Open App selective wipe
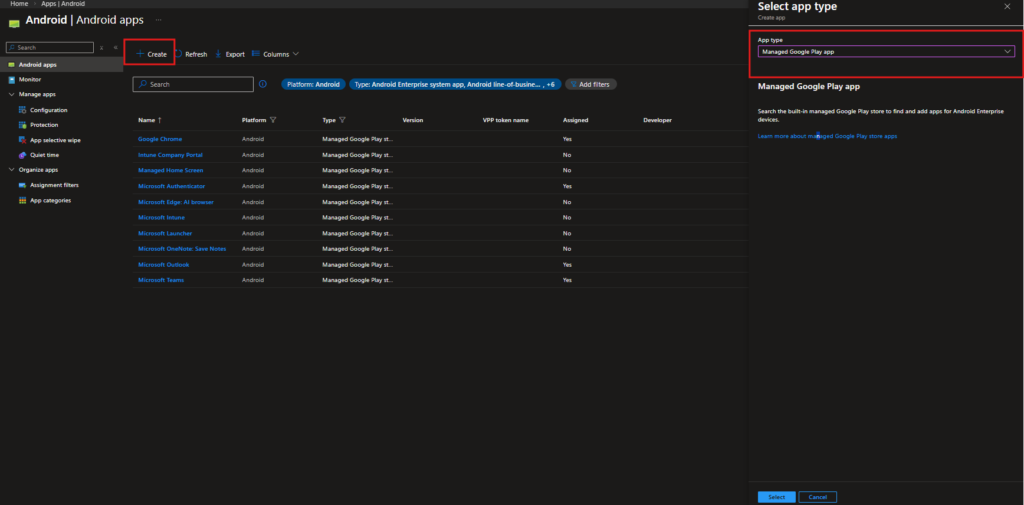 [x=55, y=140]
